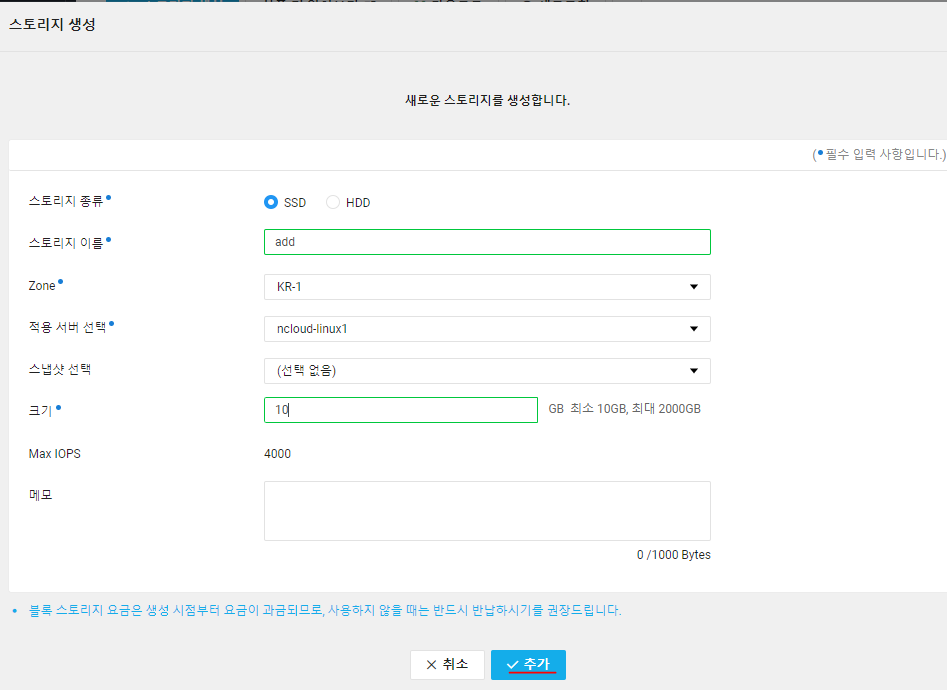Click the '새로운 스토리지를 생성합니다.' heading

[x=487, y=100]
